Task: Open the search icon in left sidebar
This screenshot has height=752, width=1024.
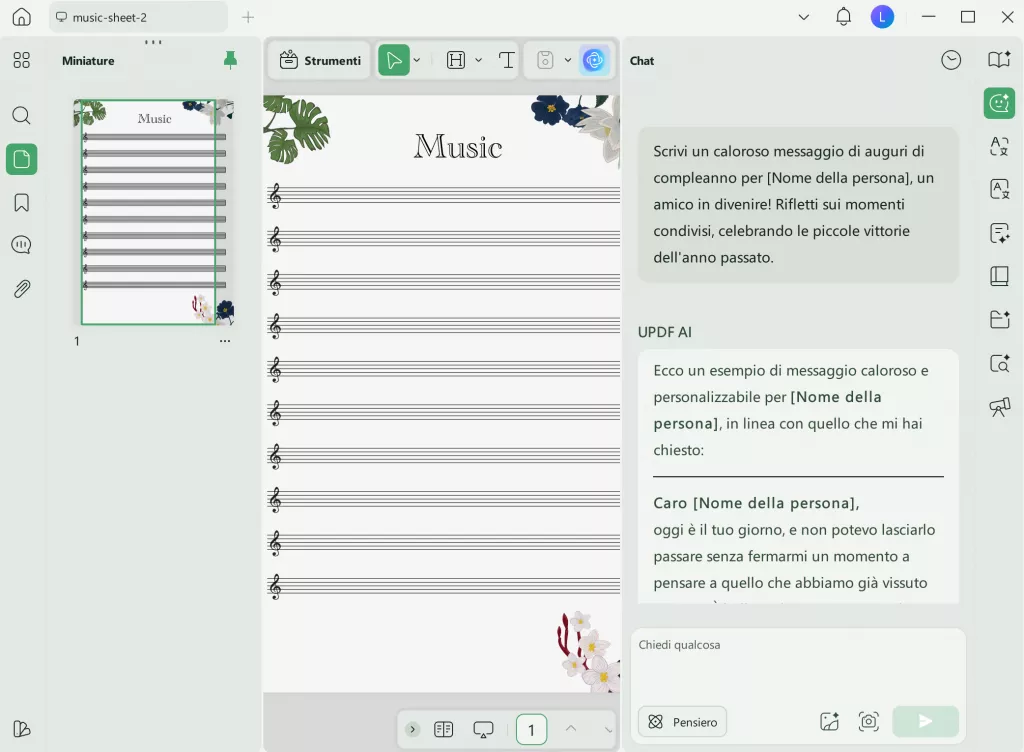Action: (x=22, y=116)
